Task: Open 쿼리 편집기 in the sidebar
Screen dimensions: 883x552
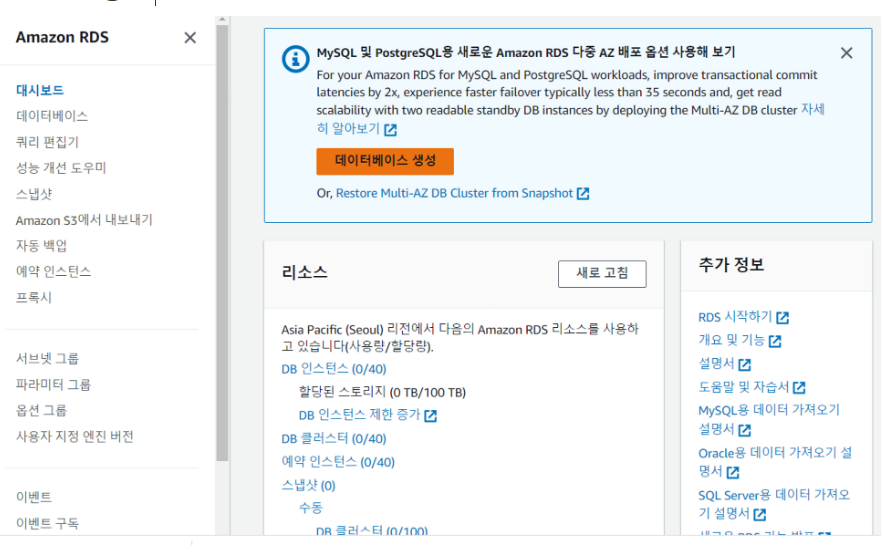Action: (47, 142)
